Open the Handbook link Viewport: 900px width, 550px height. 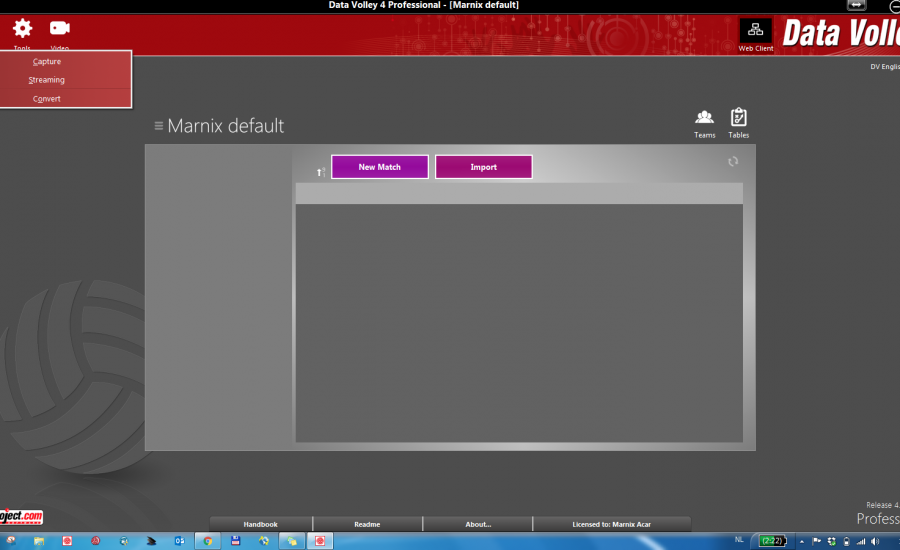point(261,524)
